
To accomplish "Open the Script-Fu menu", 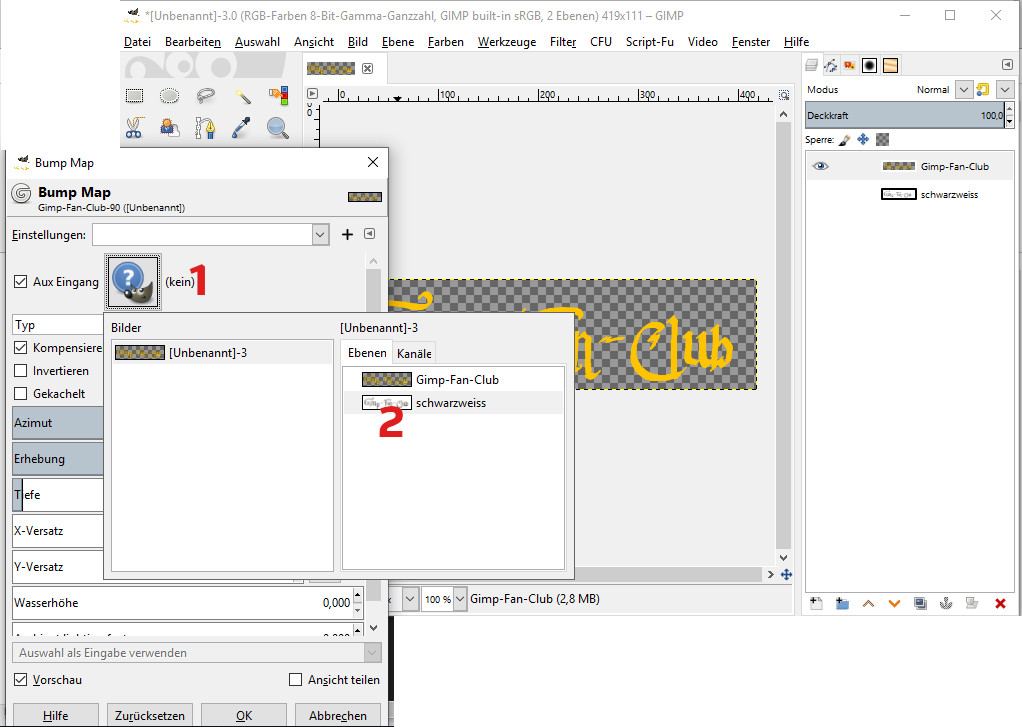I will tap(650, 42).
